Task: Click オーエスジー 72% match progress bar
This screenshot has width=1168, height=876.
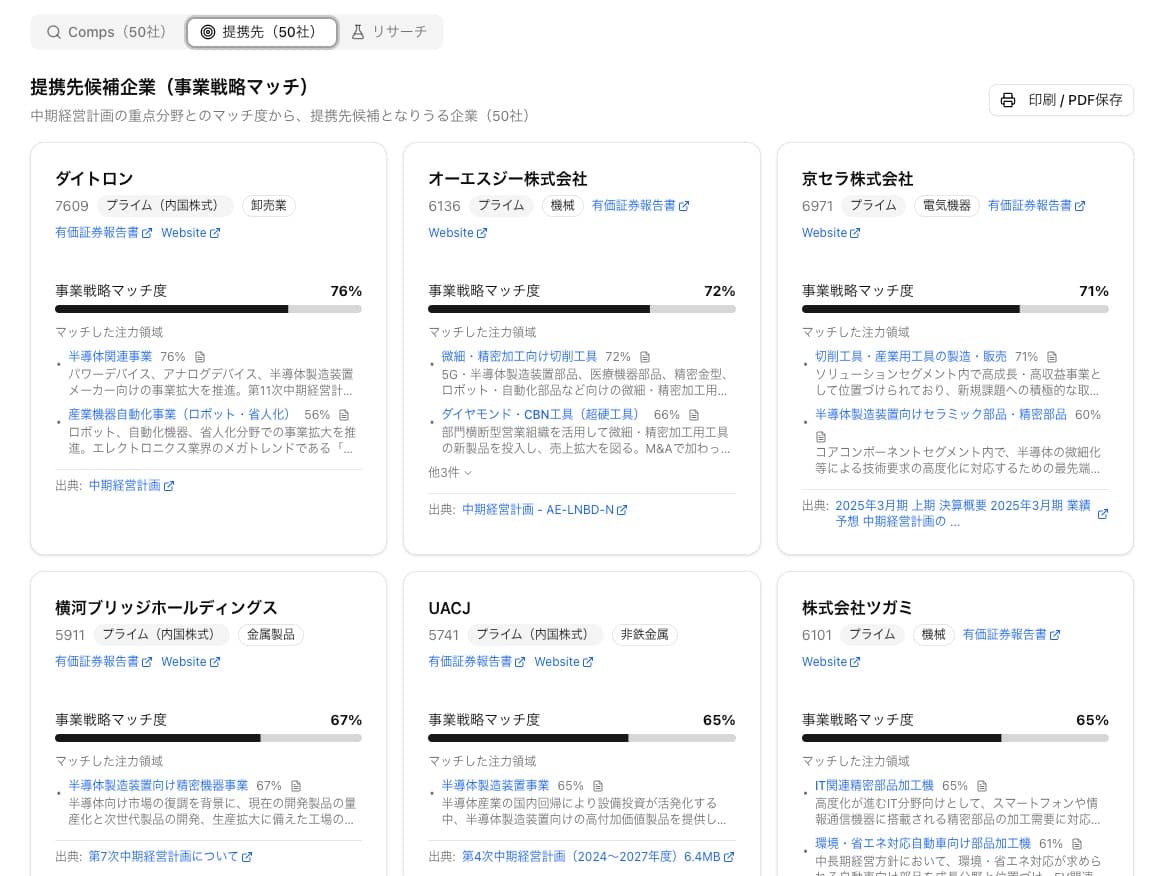Action: pyautogui.click(x=582, y=308)
